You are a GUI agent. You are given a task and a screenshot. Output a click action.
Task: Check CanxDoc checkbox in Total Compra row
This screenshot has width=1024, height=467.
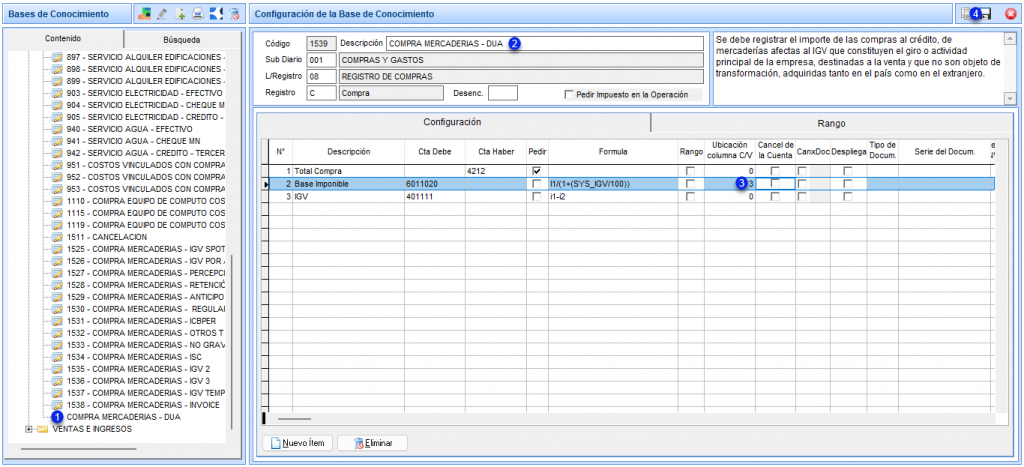pyautogui.click(x=803, y=170)
